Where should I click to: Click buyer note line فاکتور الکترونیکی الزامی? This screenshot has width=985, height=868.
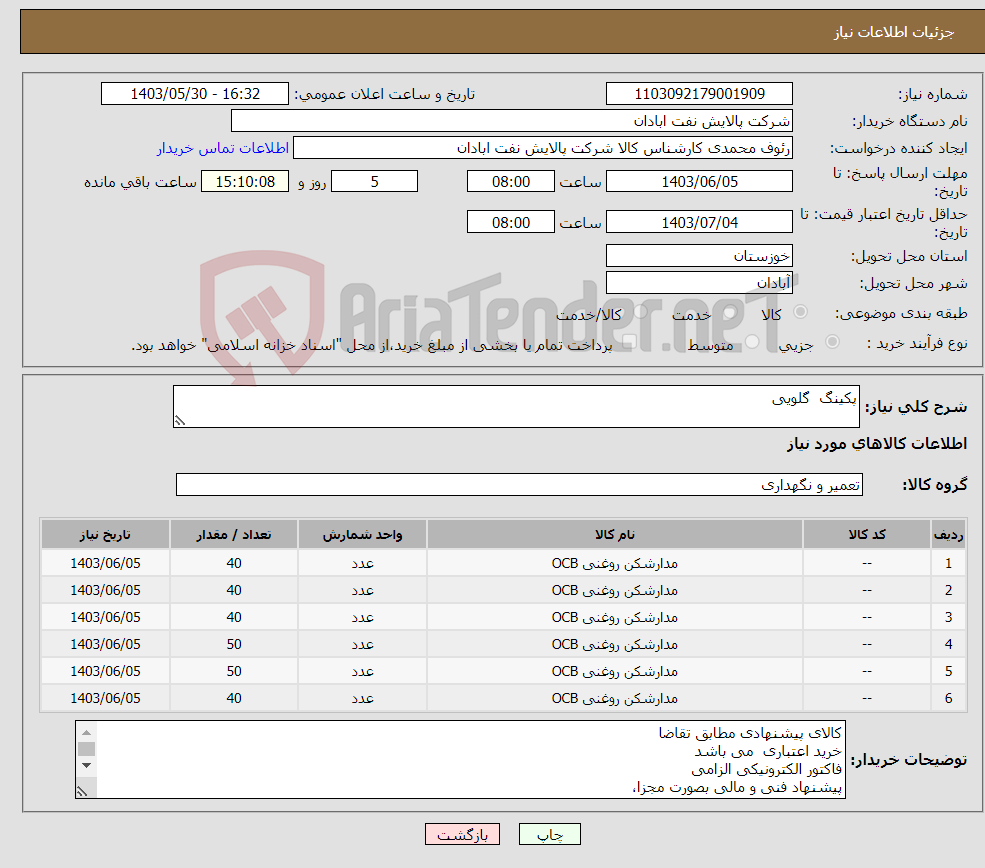766,769
